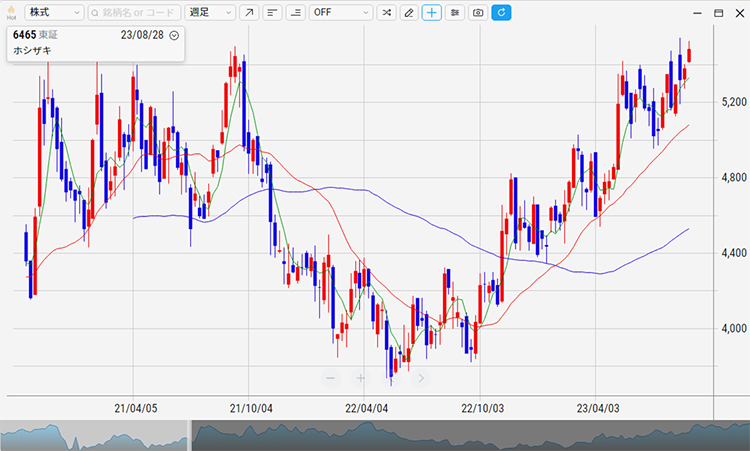
Task: Expand the 6465 ホシザキ info panel chevron
Action: (175, 35)
